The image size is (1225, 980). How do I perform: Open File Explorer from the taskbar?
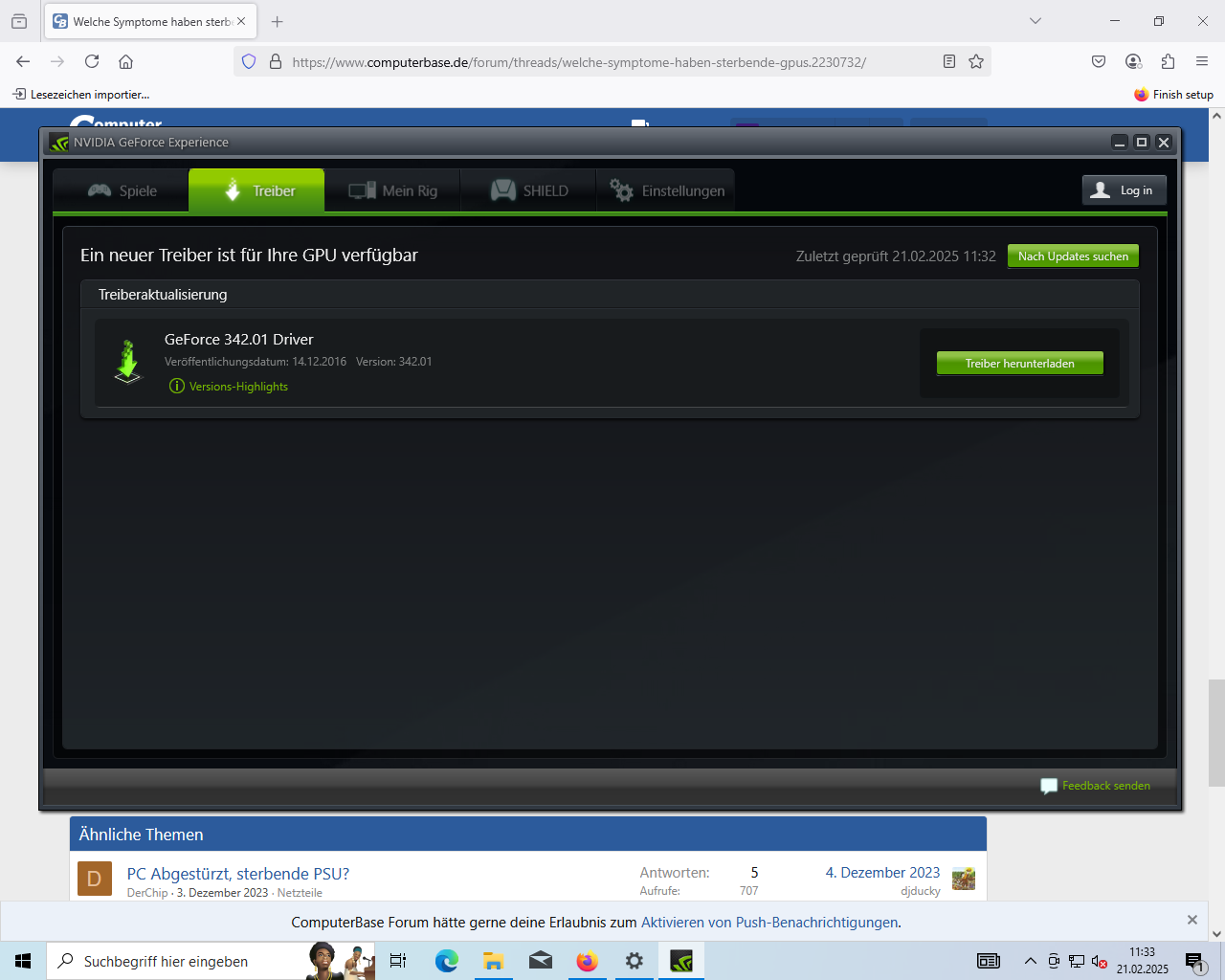[493, 961]
